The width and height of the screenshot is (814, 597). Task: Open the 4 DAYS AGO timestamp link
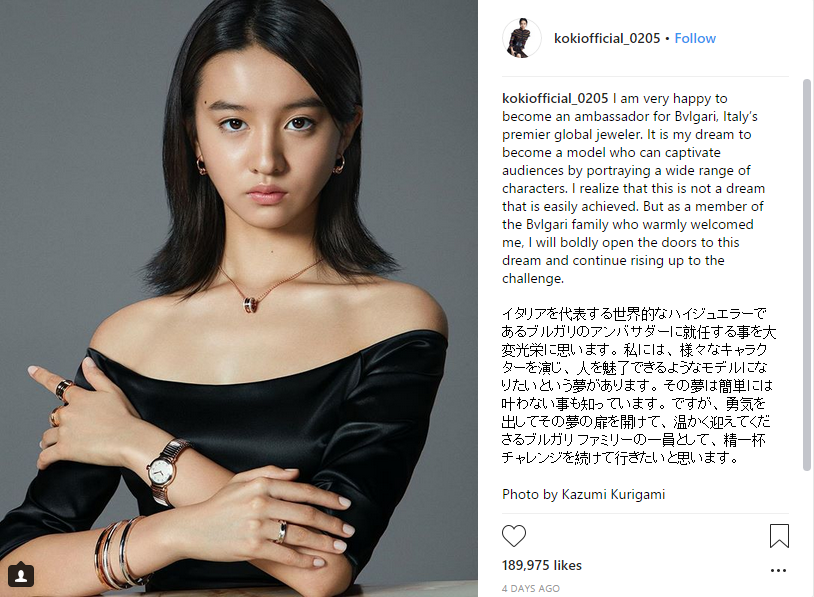pyautogui.click(x=531, y=589)
